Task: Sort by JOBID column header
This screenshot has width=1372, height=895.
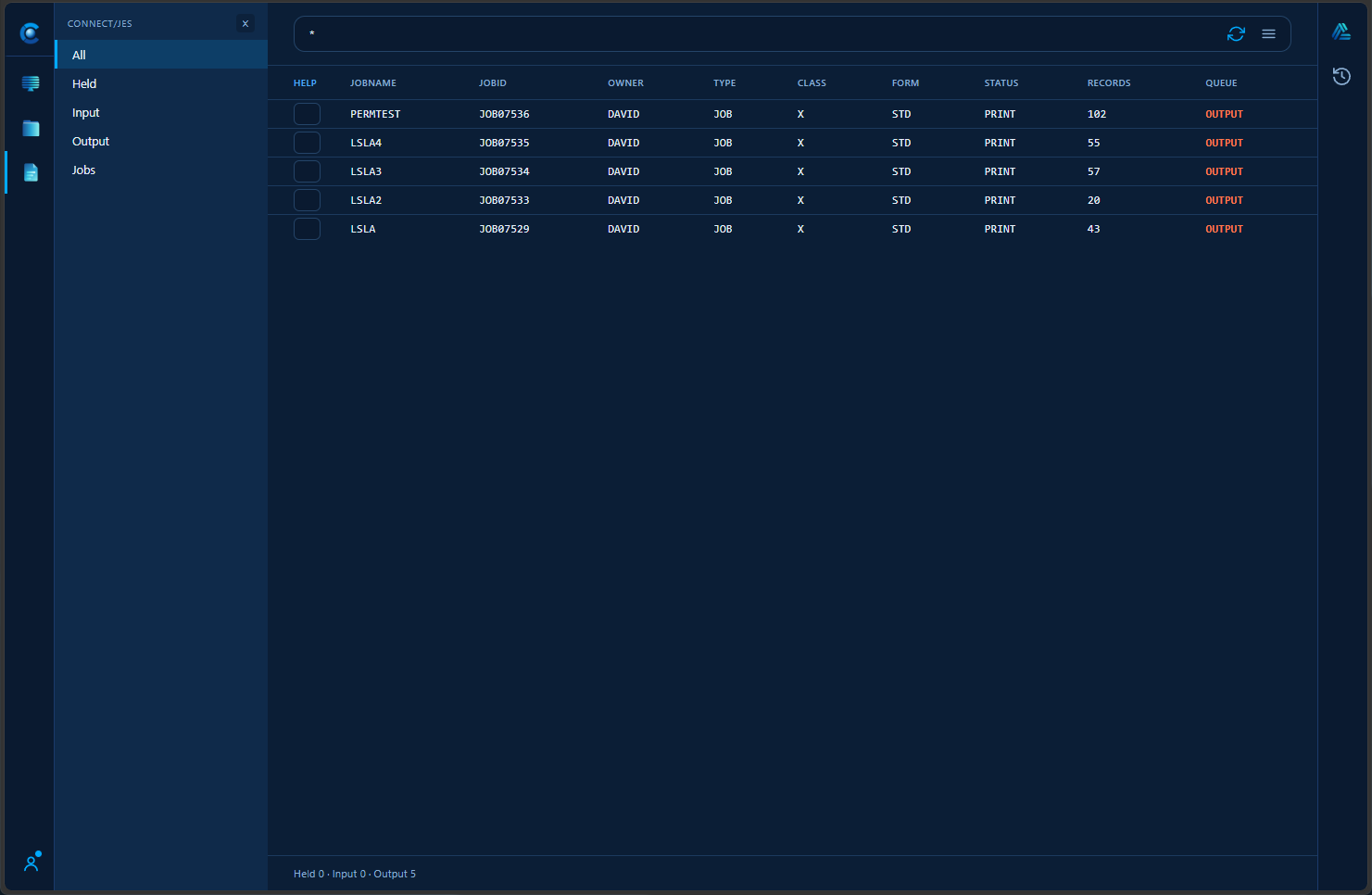Action: click(x=493, y=83)
